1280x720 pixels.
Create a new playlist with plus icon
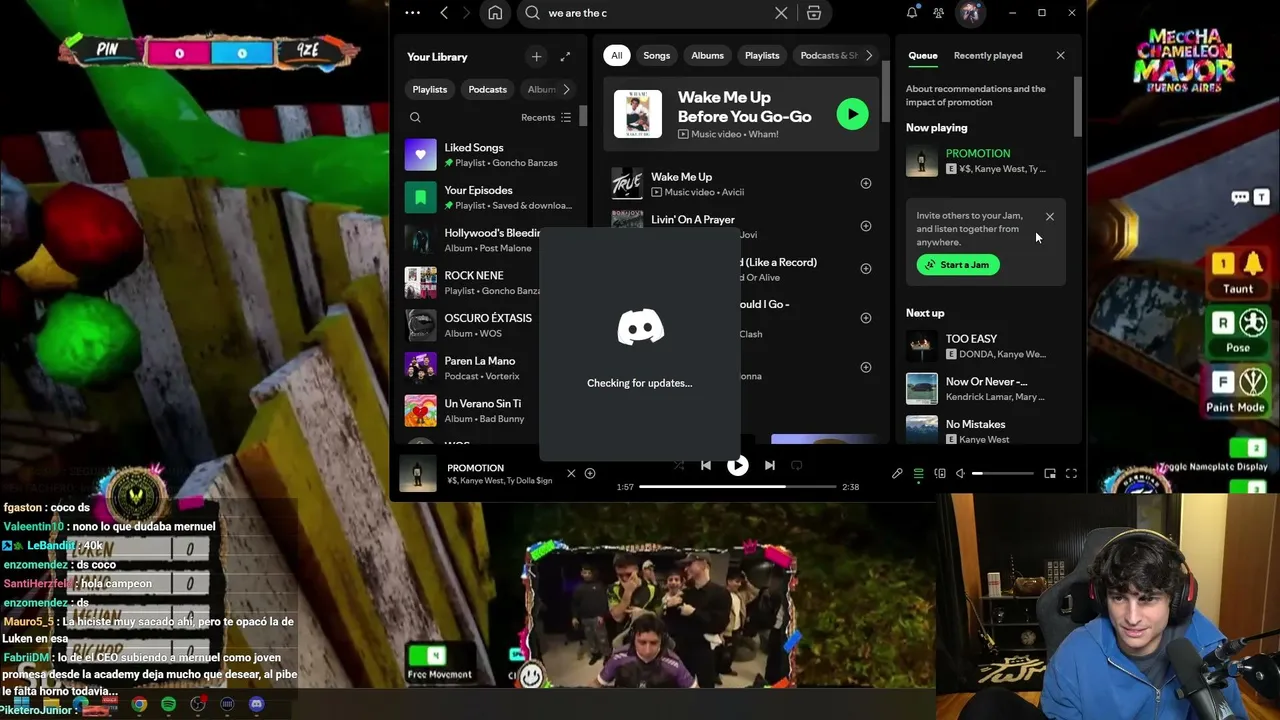point(536,57)
